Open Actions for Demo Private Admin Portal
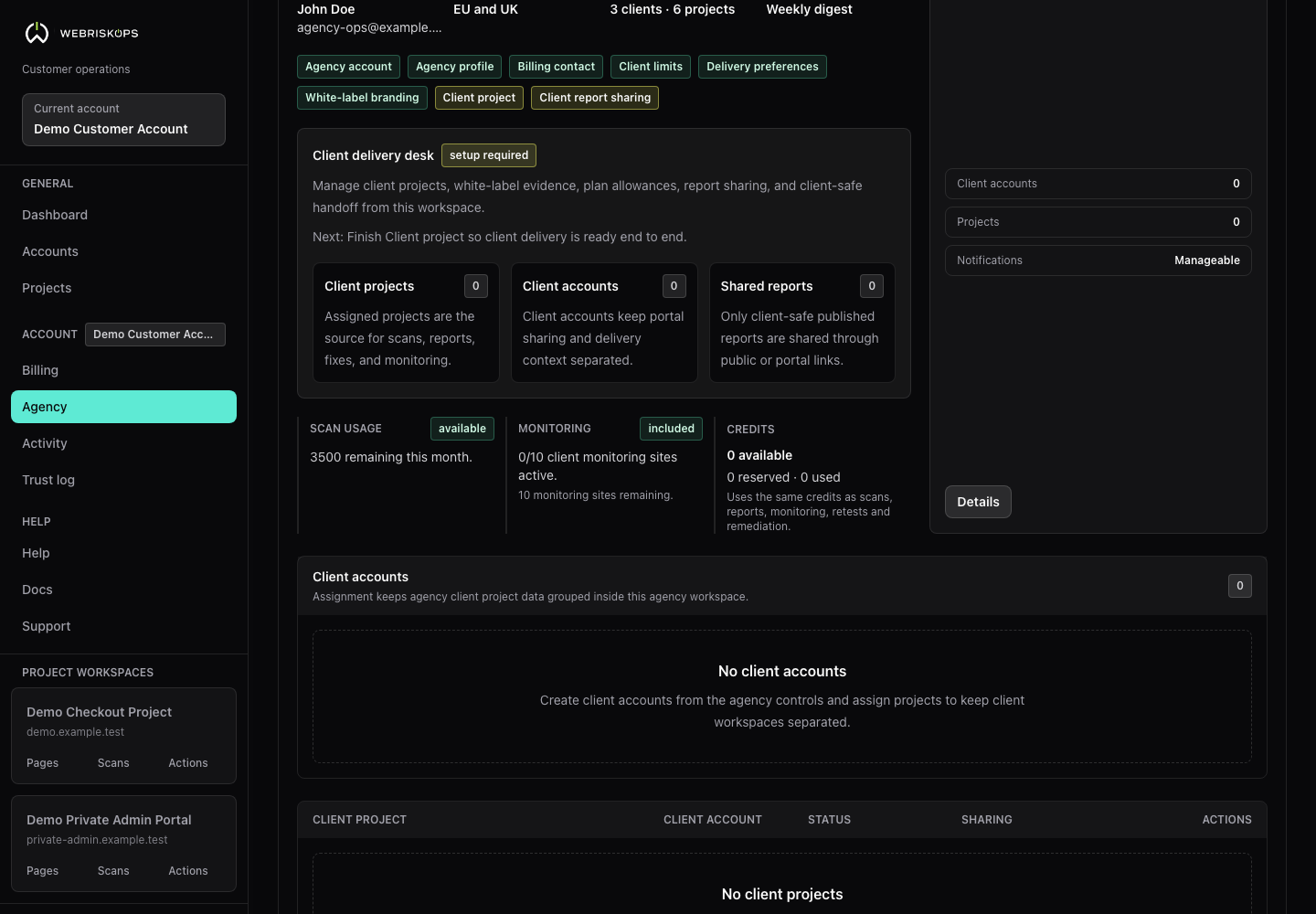1316x914 pixels. (188, 871)
